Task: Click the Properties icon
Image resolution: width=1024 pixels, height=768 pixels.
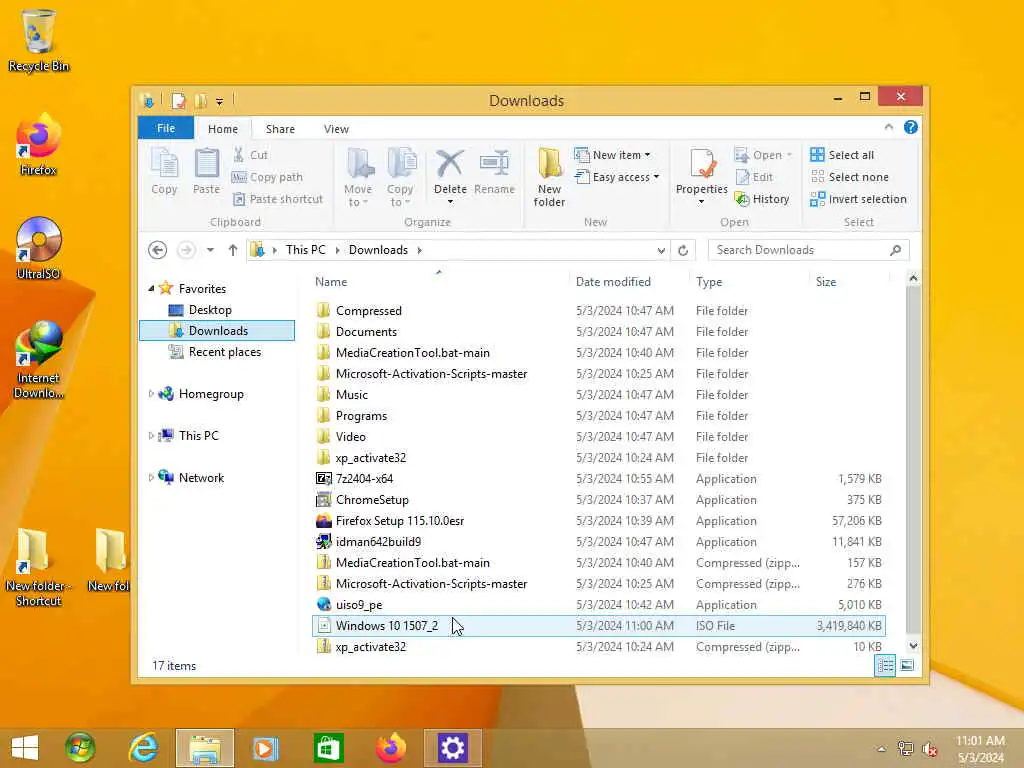Action: 702,163
